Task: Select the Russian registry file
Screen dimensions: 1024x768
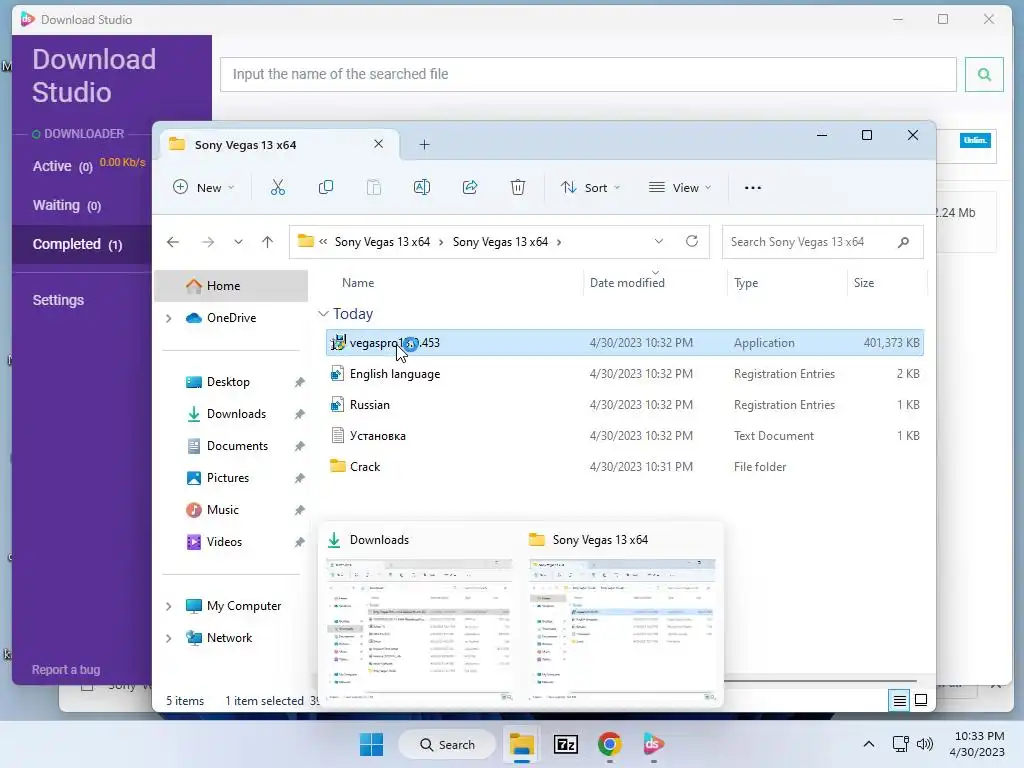Action: click(624, 405)
